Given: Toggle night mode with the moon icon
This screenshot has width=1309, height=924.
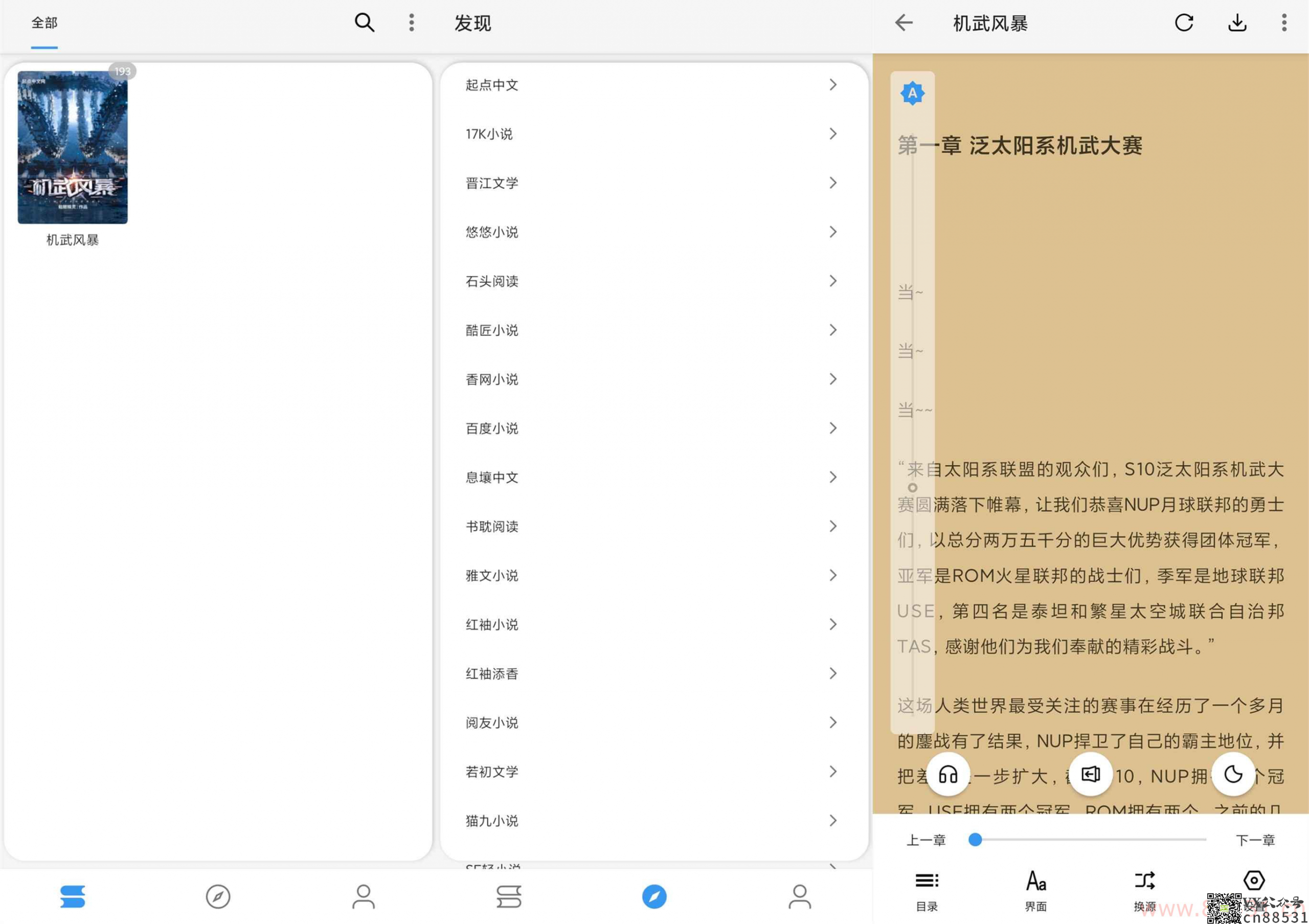Looking at the screenshot, I should point(1233,774).
